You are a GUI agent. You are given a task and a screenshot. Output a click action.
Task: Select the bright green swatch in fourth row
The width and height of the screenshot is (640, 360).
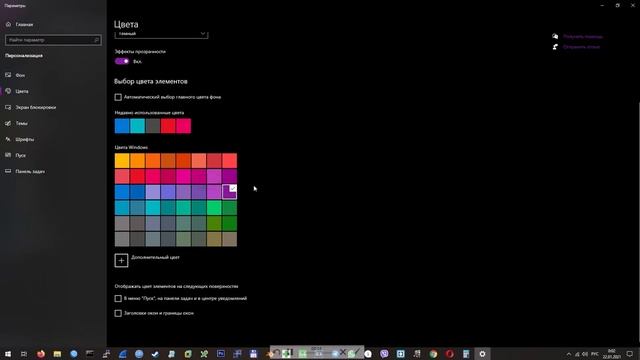(214, 208)
